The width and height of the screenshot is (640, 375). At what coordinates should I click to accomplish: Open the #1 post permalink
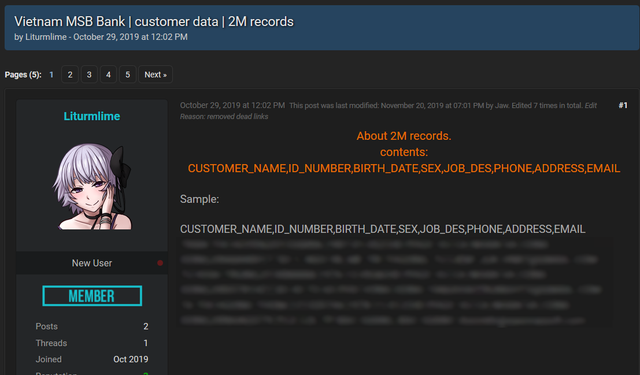623,105
